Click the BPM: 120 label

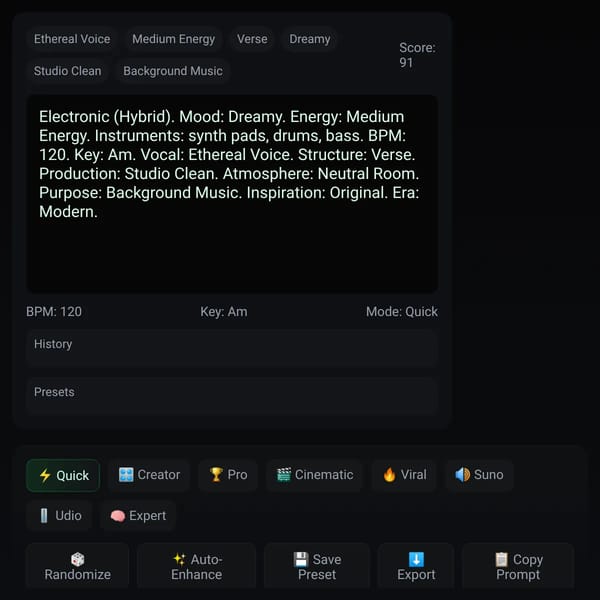pos(54,311)
